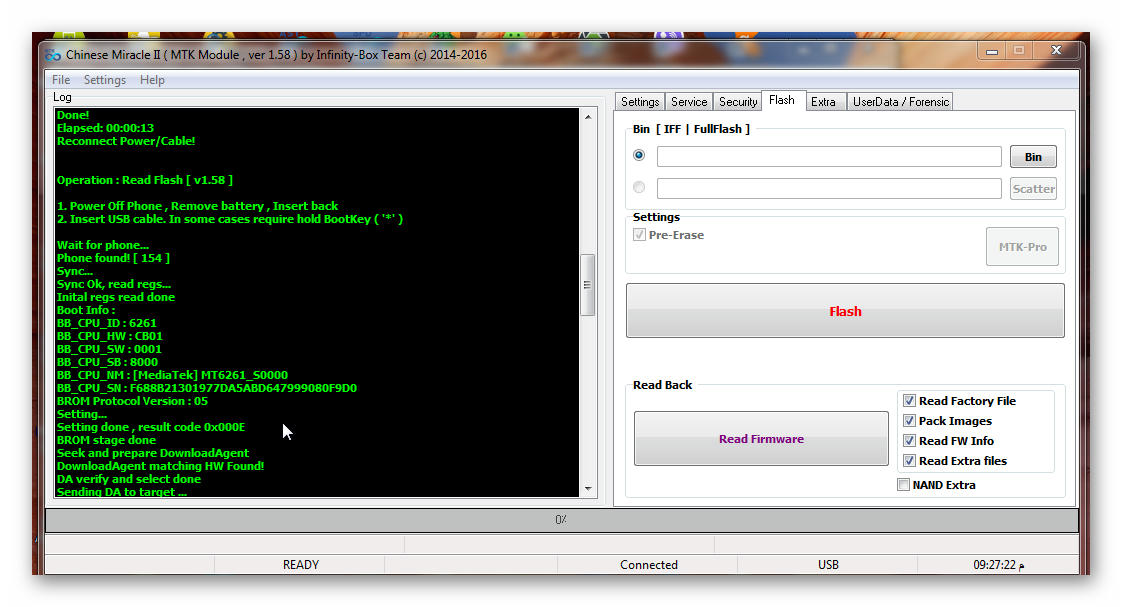Click the 'Elapsed: 00:00:13' log line
Image resolution: width=1122 pixels, height=607 pixels.
point(105,128)
